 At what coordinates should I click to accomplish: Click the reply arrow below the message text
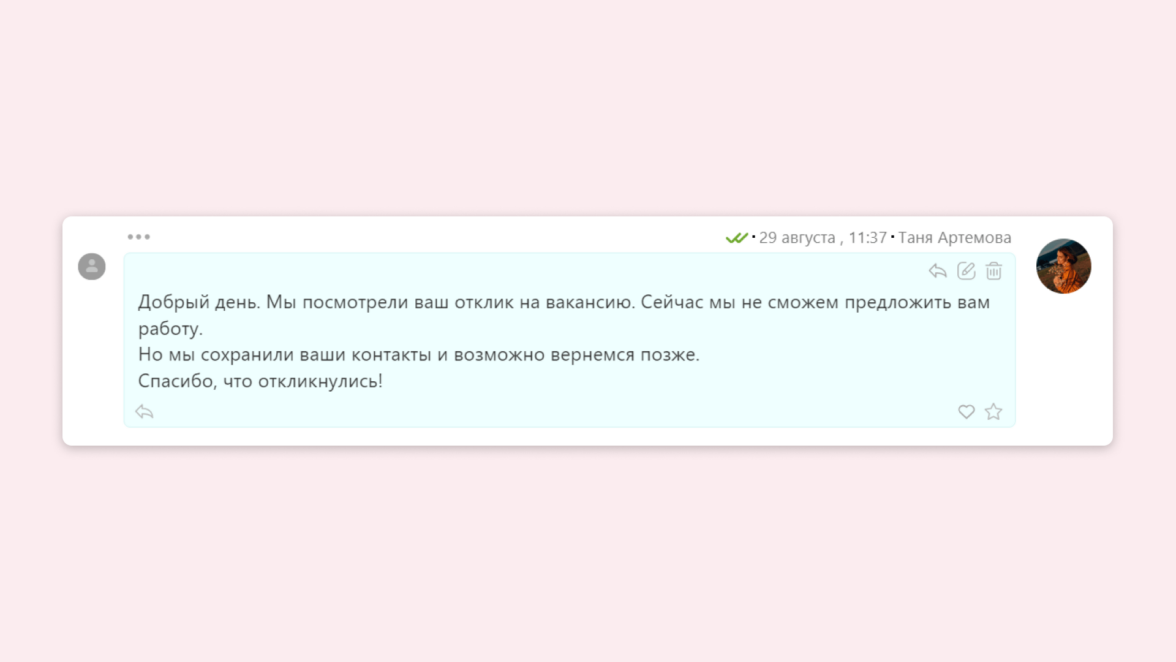[144, 412]
